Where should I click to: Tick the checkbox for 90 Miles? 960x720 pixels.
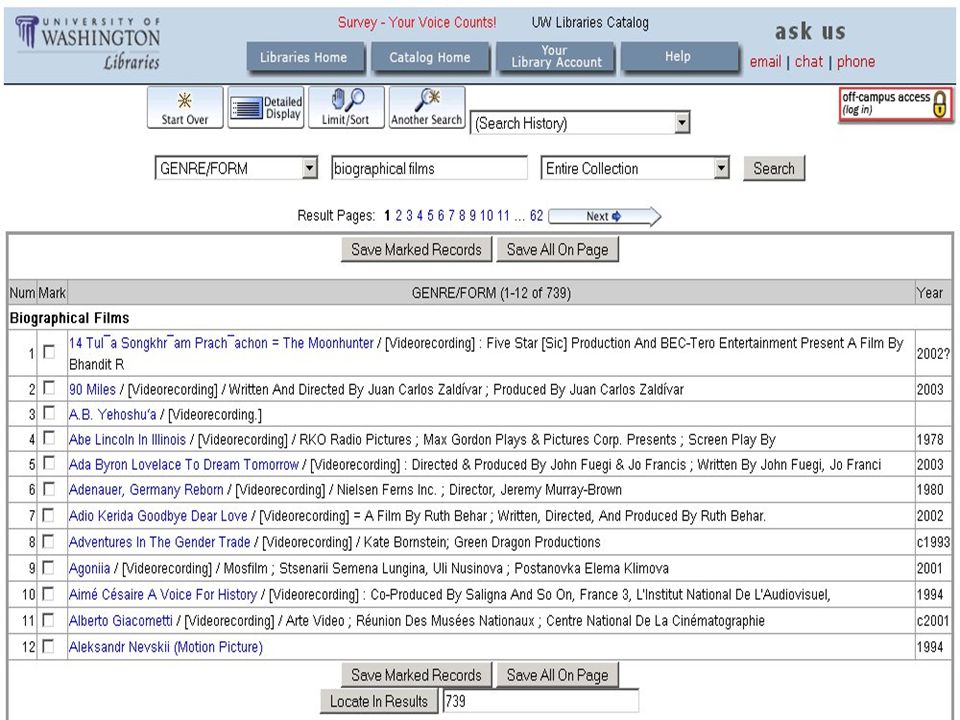tap(49, 388)
